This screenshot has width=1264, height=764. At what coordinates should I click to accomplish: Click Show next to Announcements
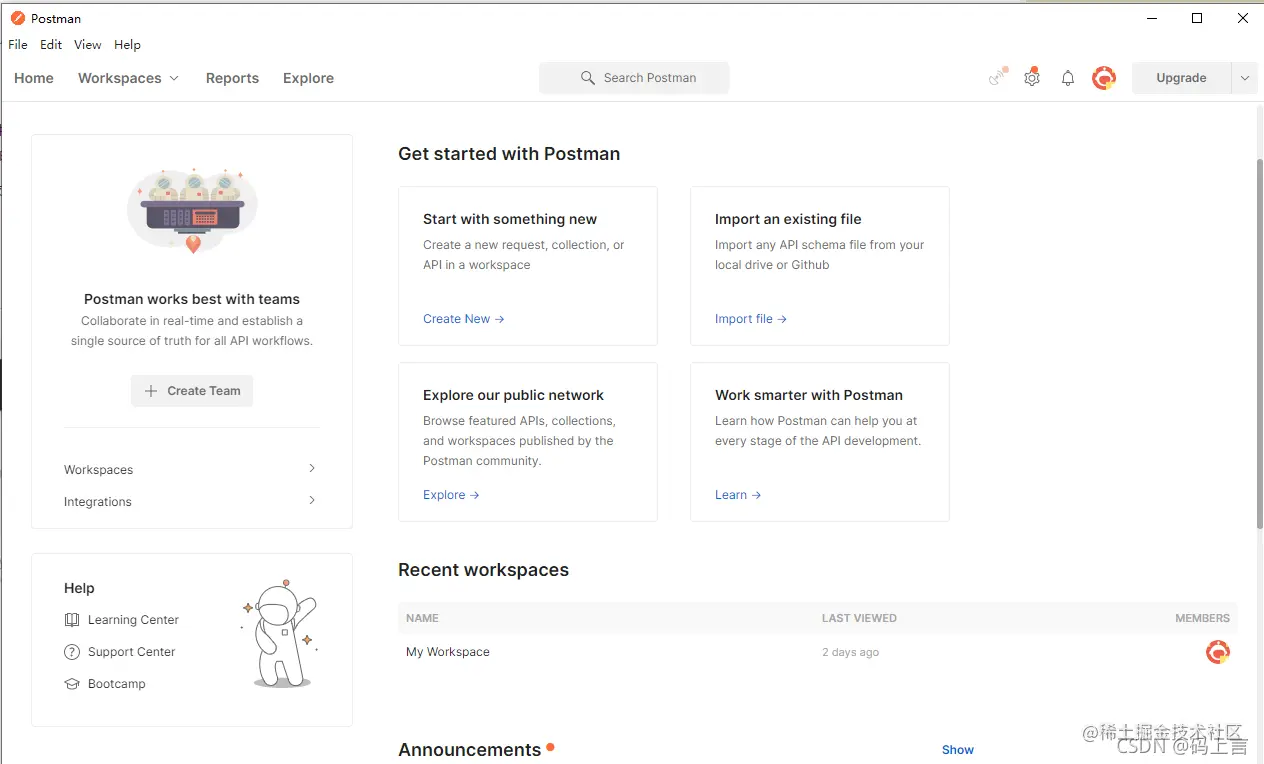958,750
